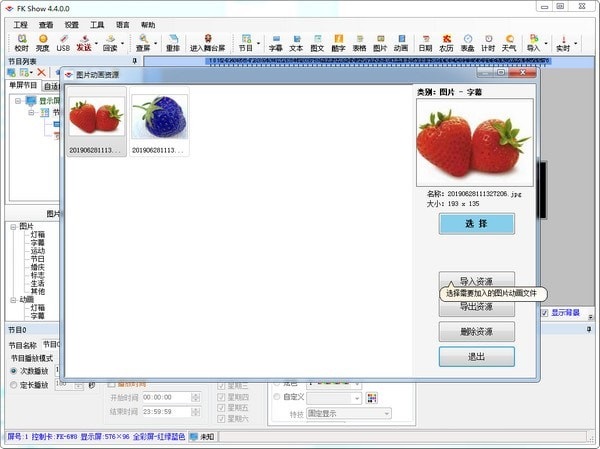Select the 定长播放 radio button
This screenshot has width=600, height=449.
pyautogui.click(x=14, y=385)
